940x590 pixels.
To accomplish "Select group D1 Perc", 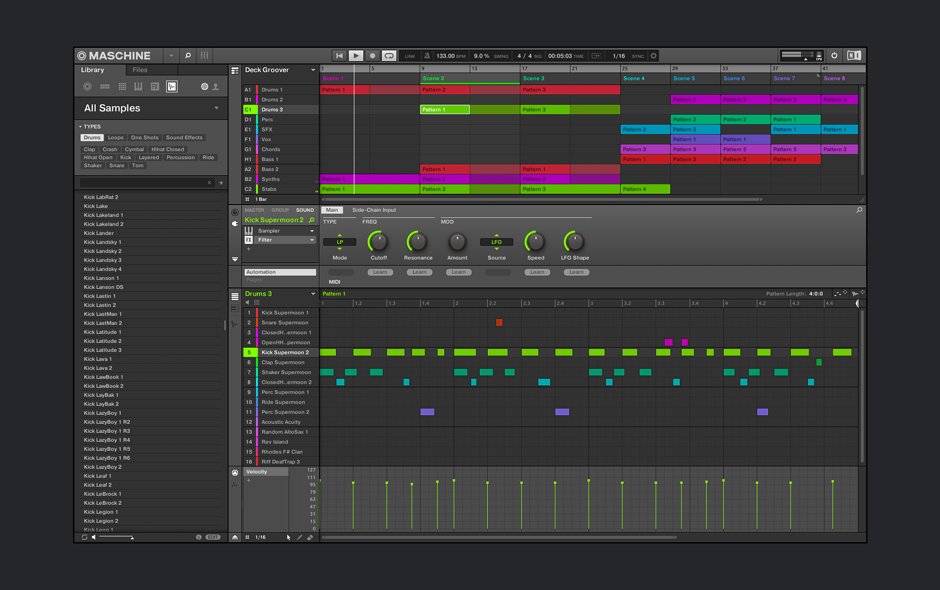I will point(280,119).
